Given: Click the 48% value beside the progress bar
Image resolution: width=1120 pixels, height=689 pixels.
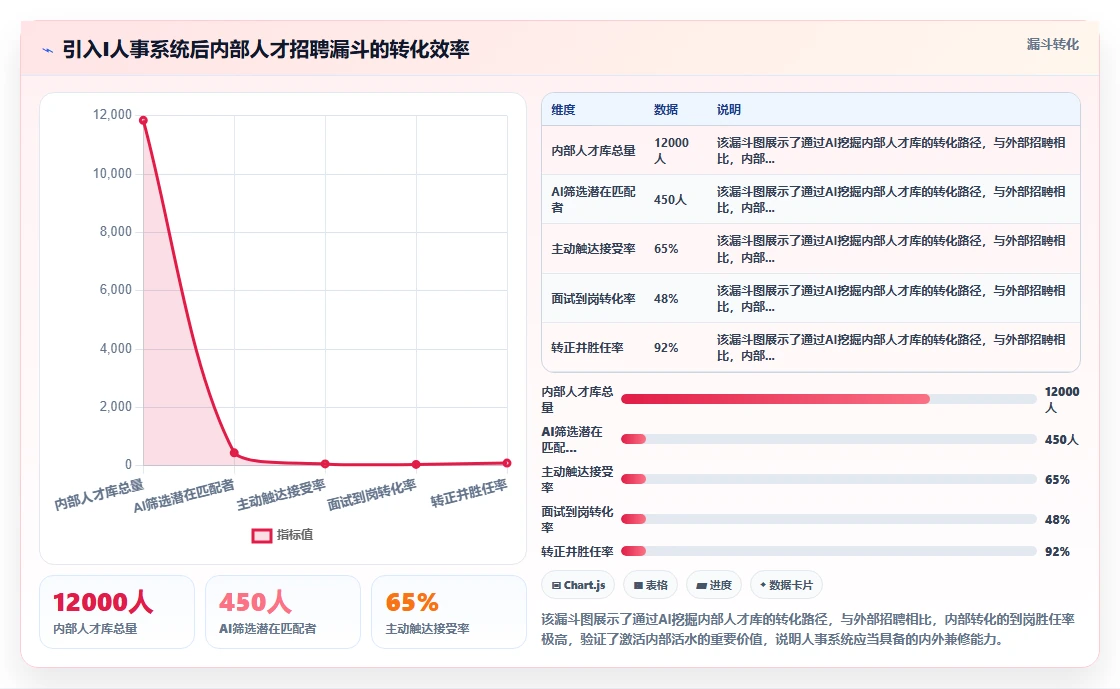Looking at the screenshot, I should click(1057, 519).
